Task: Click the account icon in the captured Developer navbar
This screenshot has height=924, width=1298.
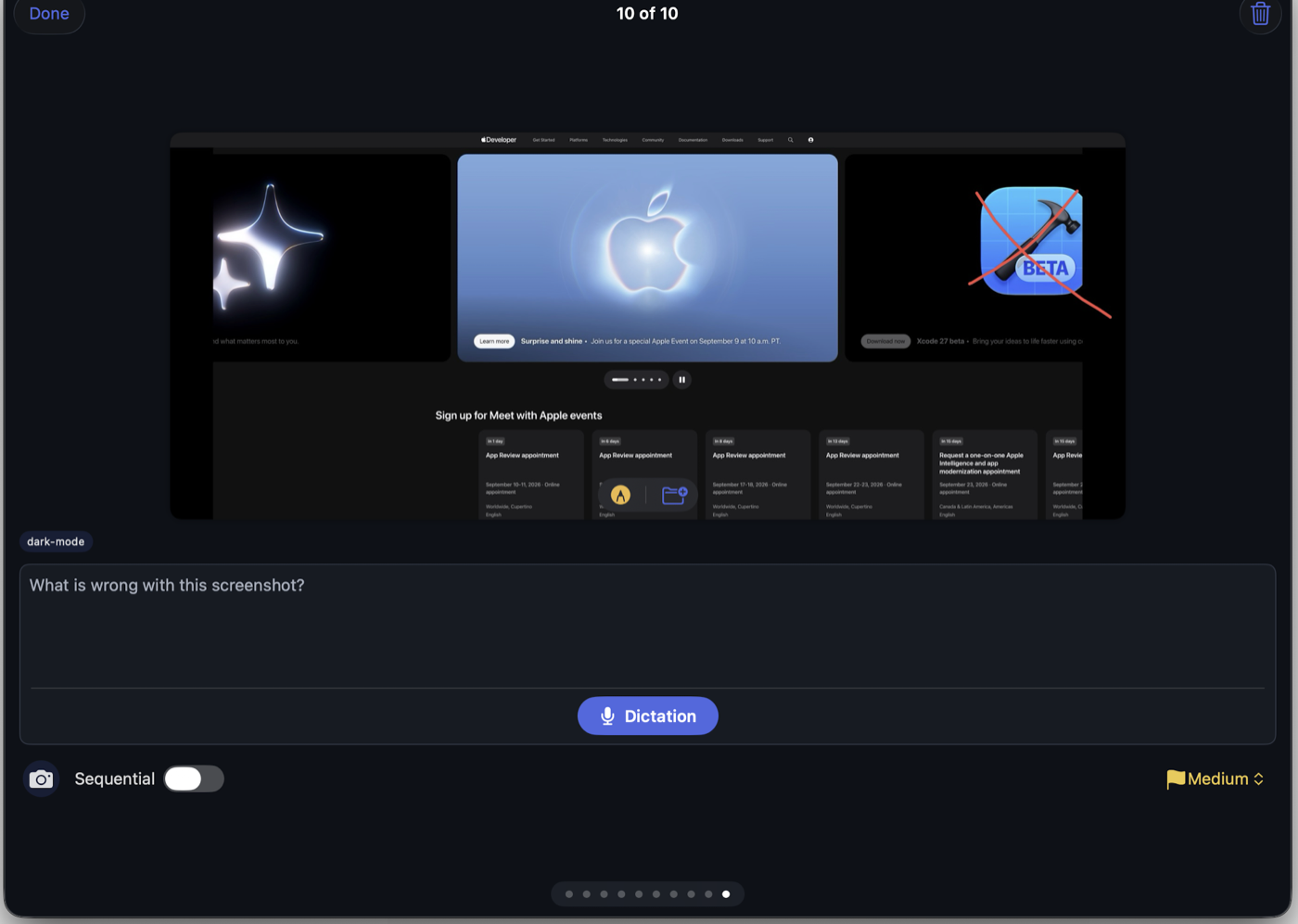Action: (x=811, y=140)
